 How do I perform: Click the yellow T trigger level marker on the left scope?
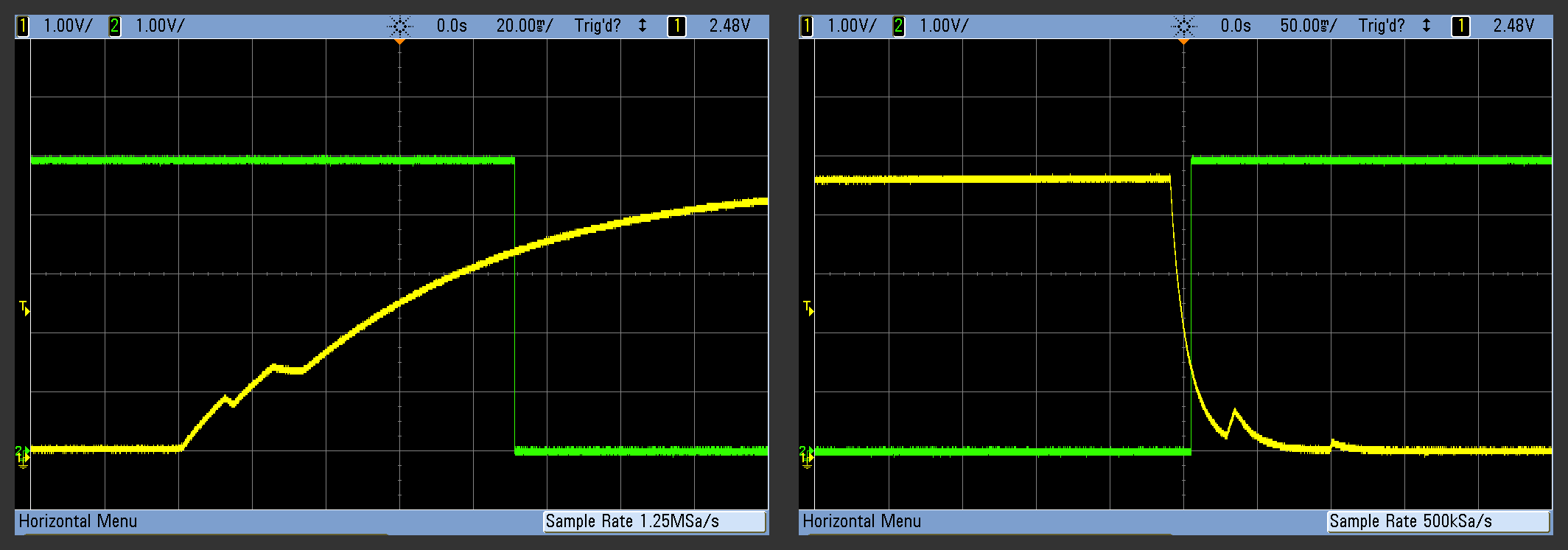coord(24,308)
